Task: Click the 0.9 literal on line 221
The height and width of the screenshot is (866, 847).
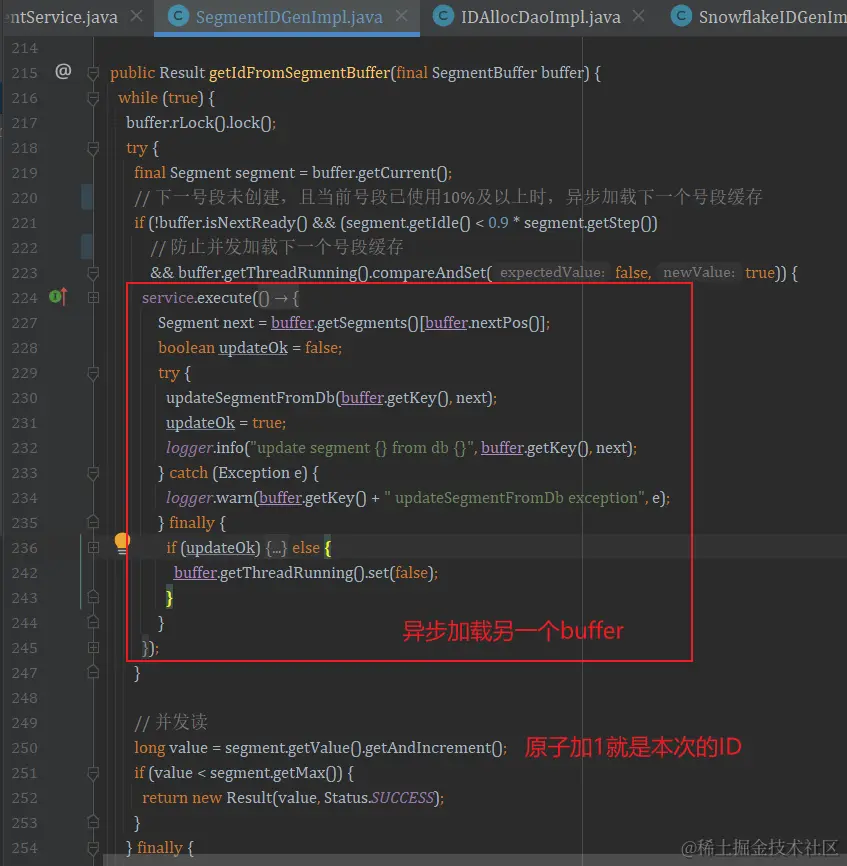Action: tap(498, 223)
